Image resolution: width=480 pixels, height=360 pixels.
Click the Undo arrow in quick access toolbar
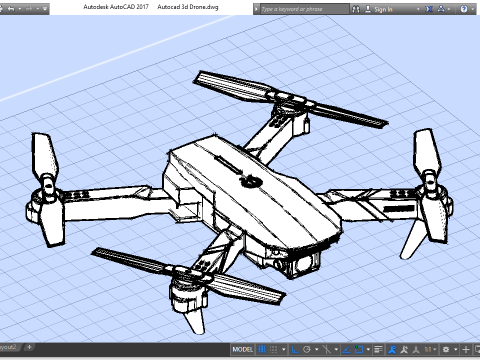(11, 9)
